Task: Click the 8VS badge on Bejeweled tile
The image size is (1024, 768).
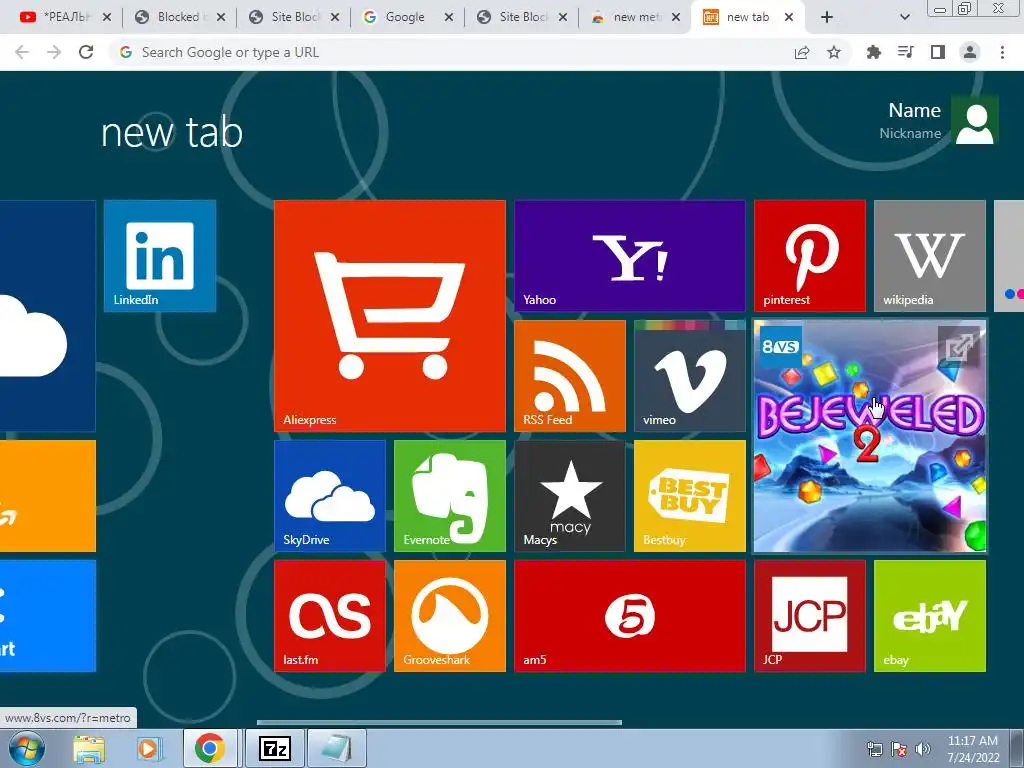Action: coord(780,346)
